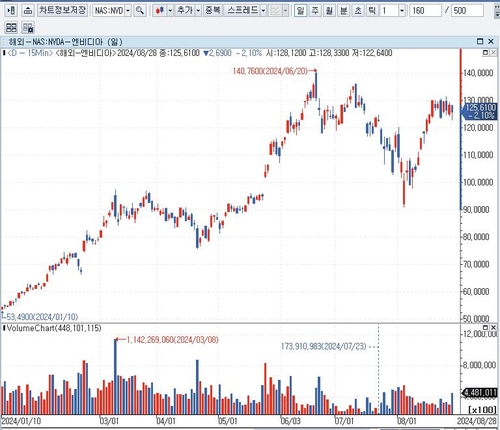This screenshot has height=430, width=500.
Task: Click the panel toggle icon at toolbar start
Action: 11,11
